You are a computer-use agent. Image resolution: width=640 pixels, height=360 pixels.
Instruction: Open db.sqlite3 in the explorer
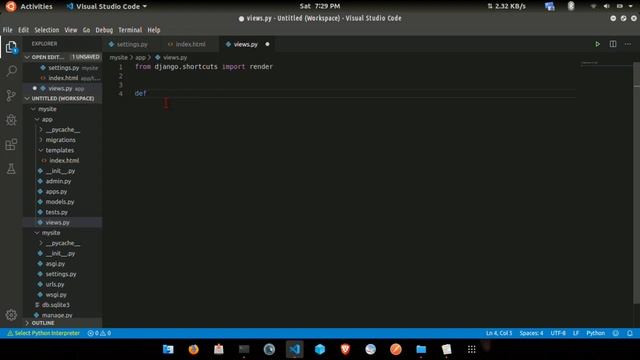56,305
